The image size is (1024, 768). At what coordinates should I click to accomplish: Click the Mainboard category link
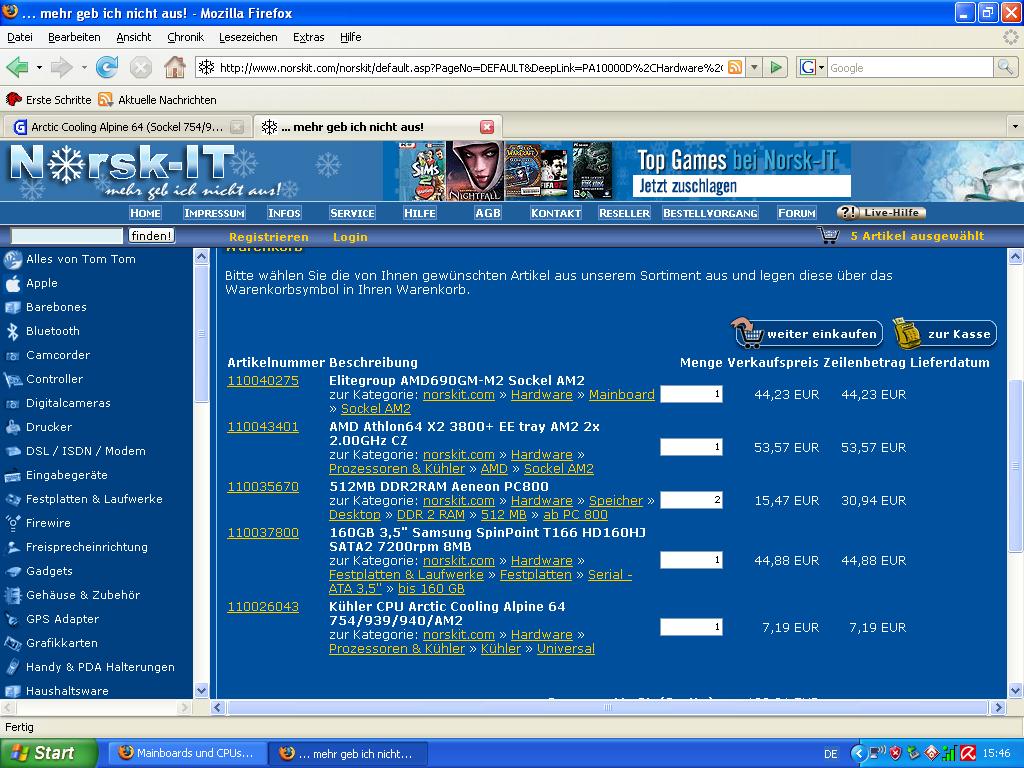(x=622, y=394)
